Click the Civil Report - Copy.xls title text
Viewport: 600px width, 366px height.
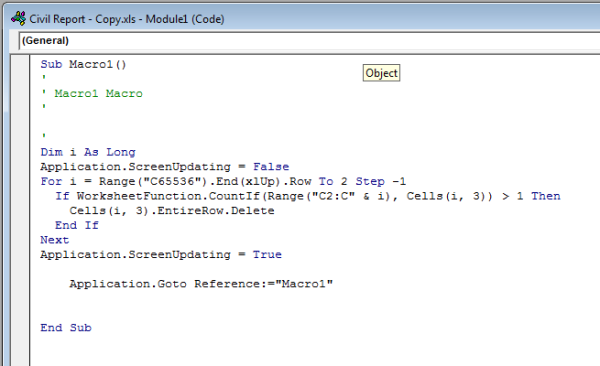click(x=83, y=19)
